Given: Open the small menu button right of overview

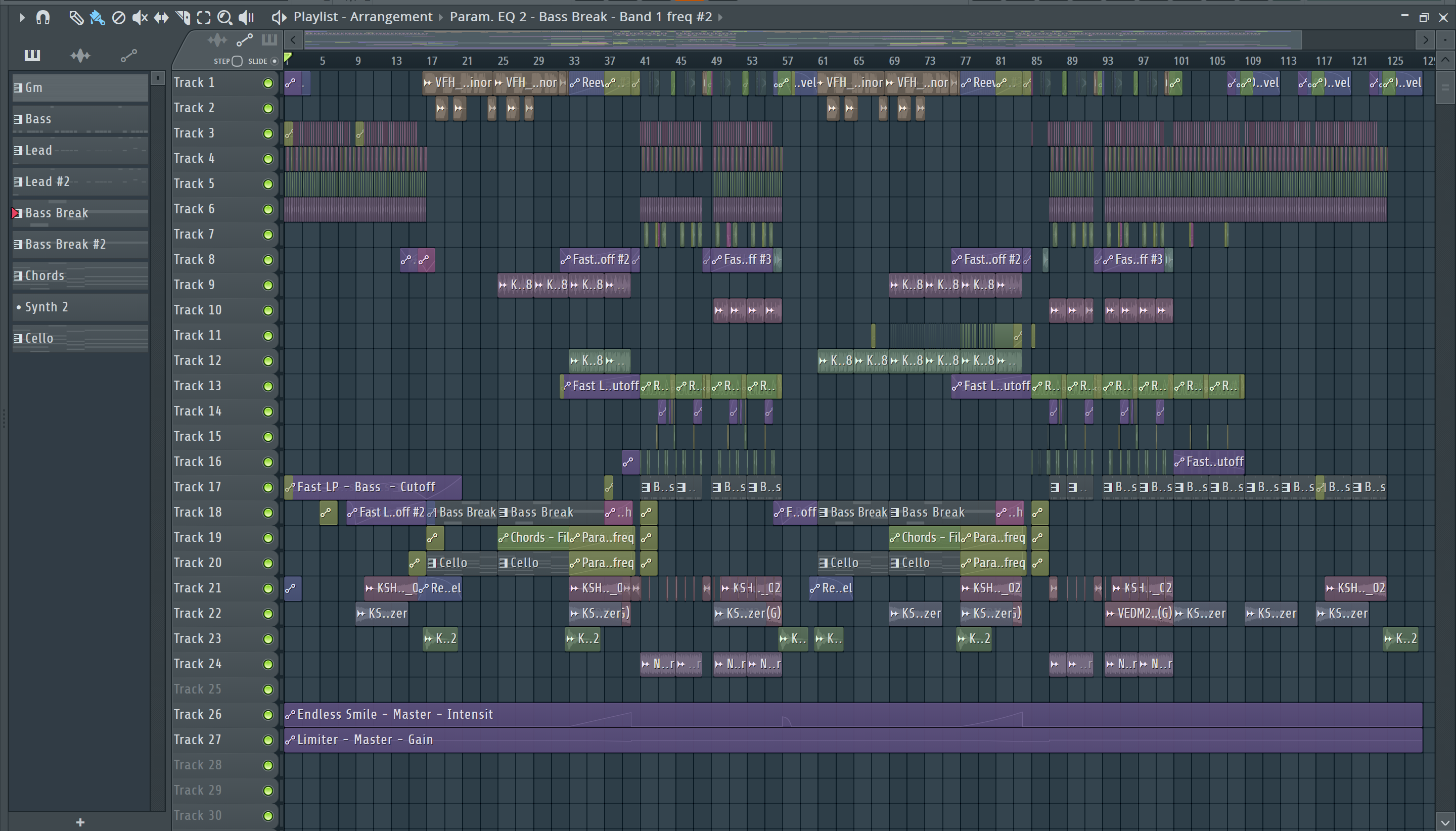Looking at the screenshot, I should 1445,40.
